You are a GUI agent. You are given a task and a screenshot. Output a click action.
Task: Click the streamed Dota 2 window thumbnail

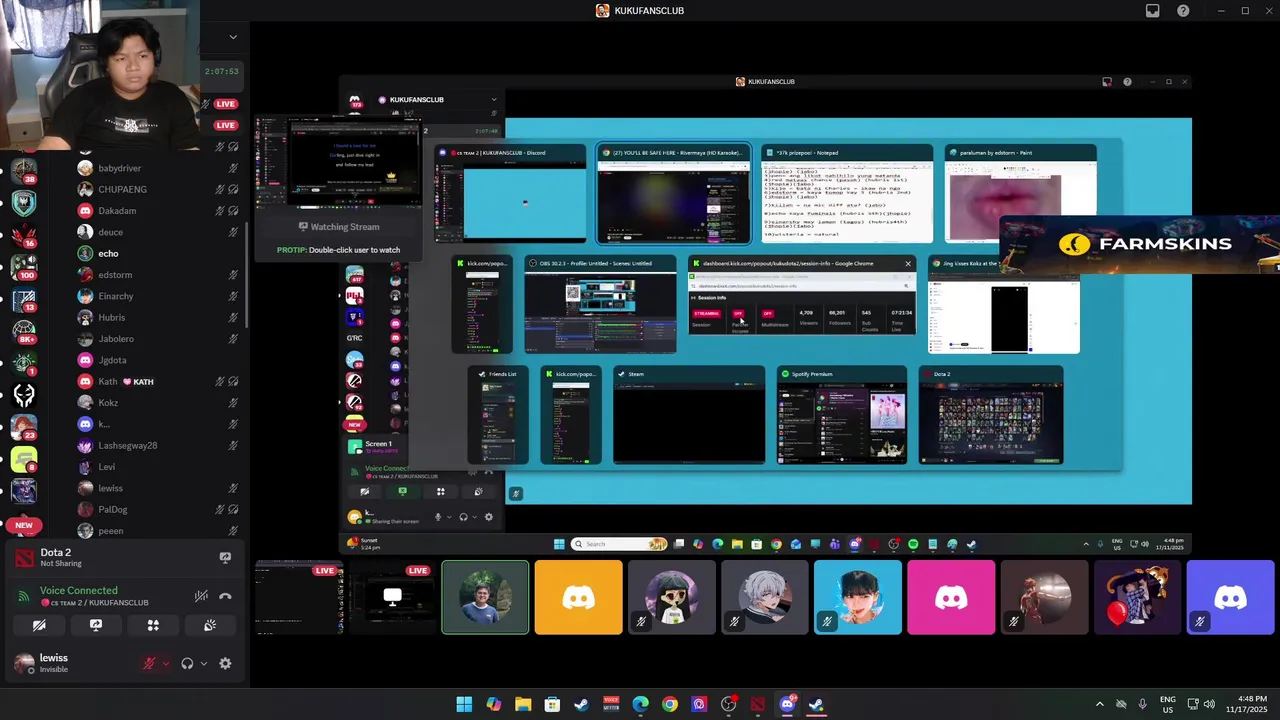point(991,415)
